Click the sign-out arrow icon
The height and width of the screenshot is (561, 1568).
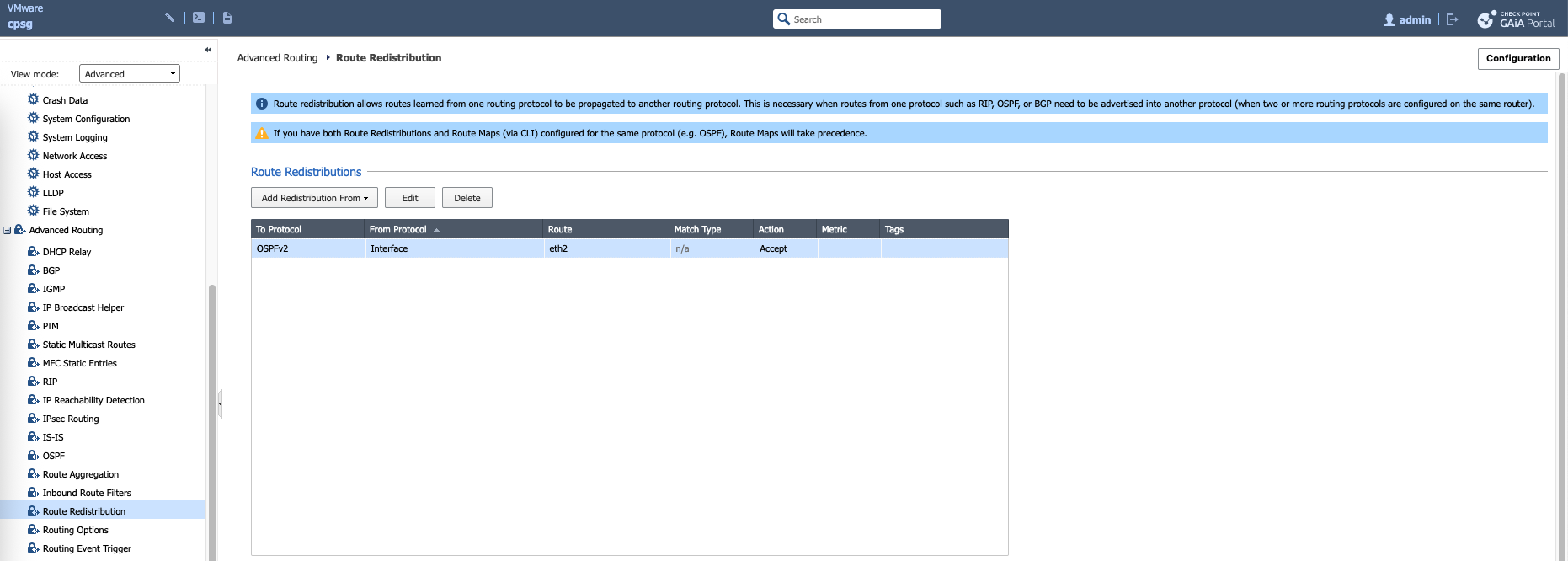[x=1452, y=19]
